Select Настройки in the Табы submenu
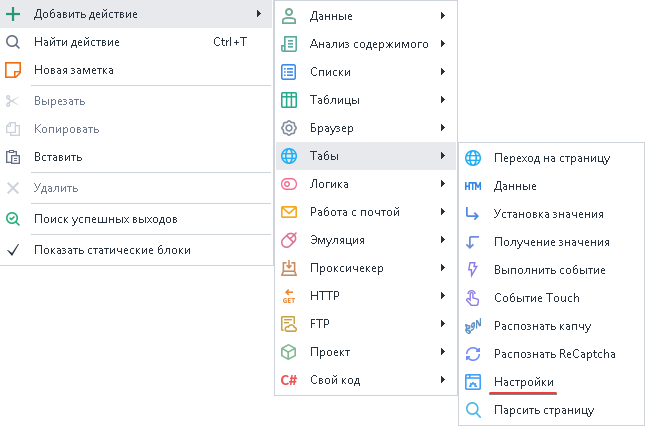 pyautogui.click(x=523, y=382)
